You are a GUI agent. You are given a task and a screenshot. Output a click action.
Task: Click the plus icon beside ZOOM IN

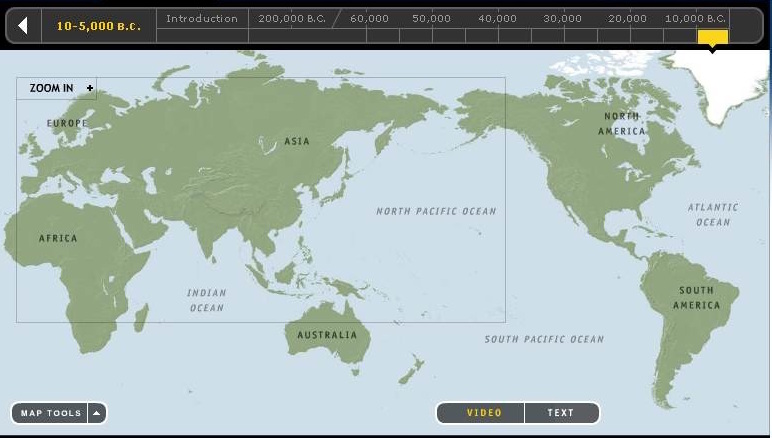point(90,88)
